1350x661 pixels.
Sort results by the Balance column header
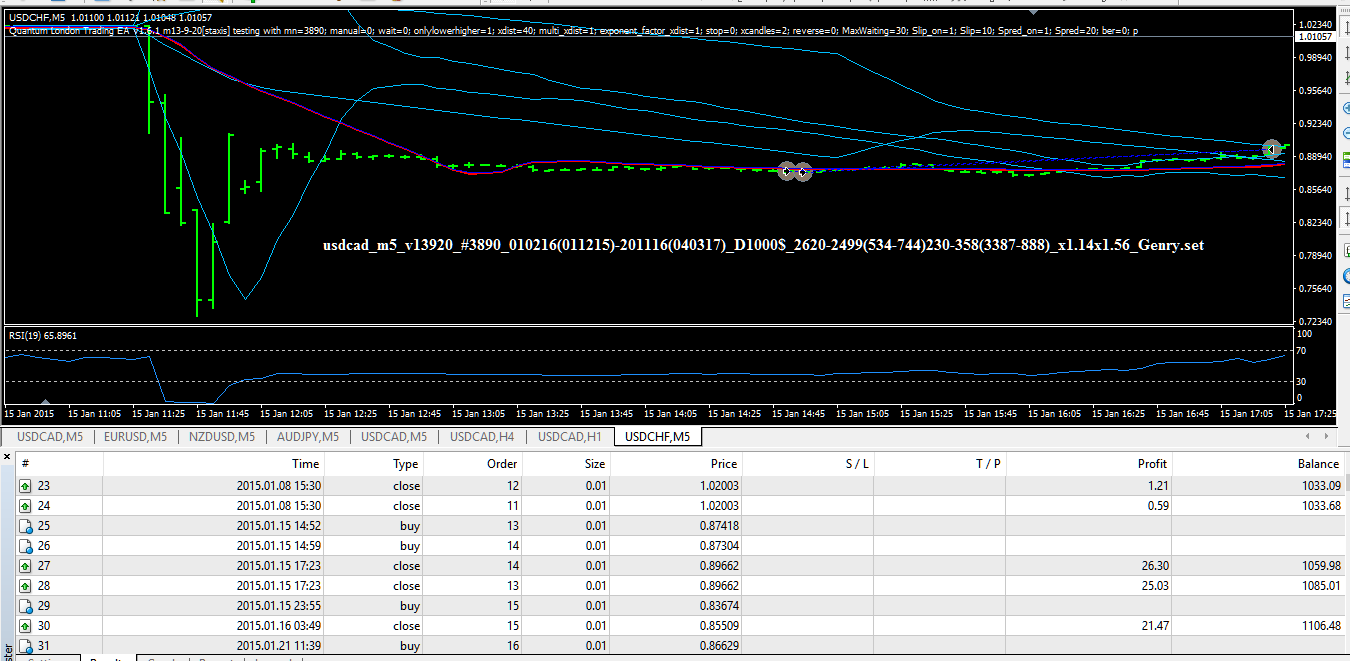click(1259, 463)
